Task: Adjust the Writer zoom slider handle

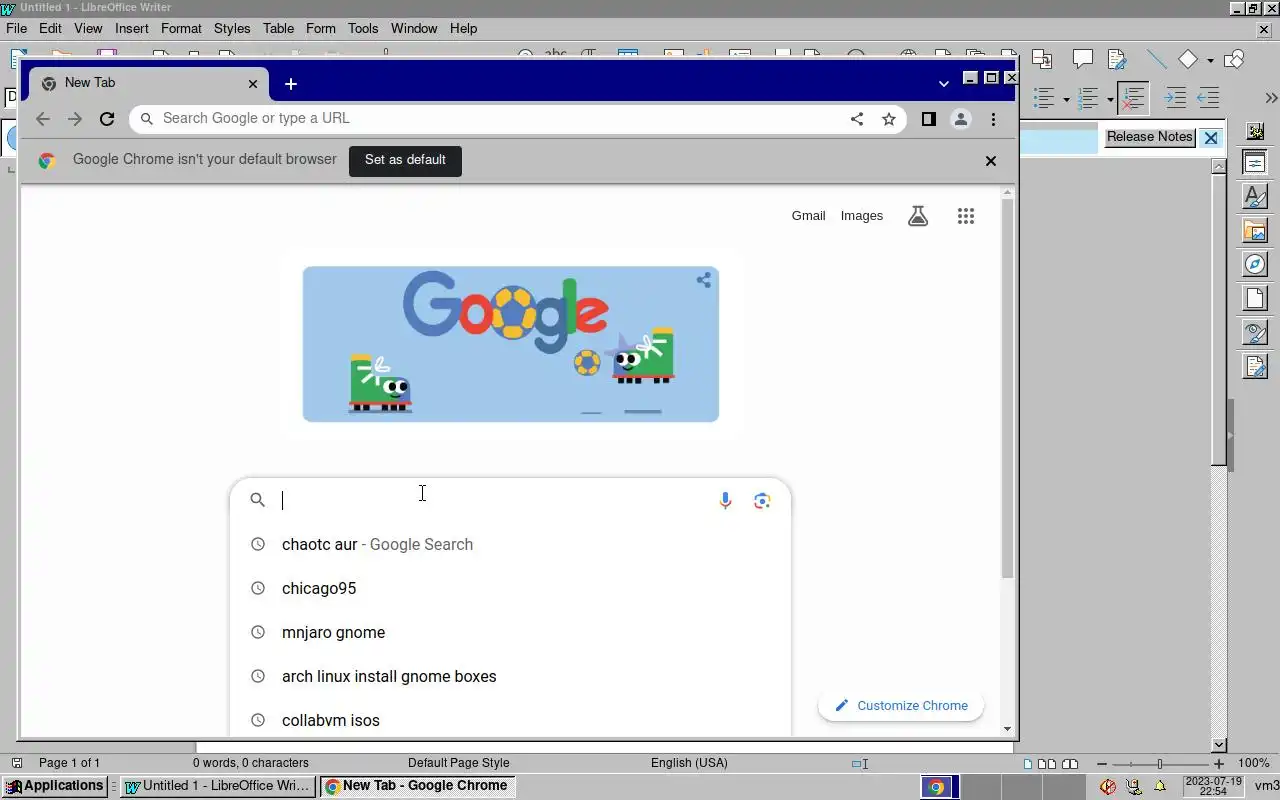Action: (1160, 764)
